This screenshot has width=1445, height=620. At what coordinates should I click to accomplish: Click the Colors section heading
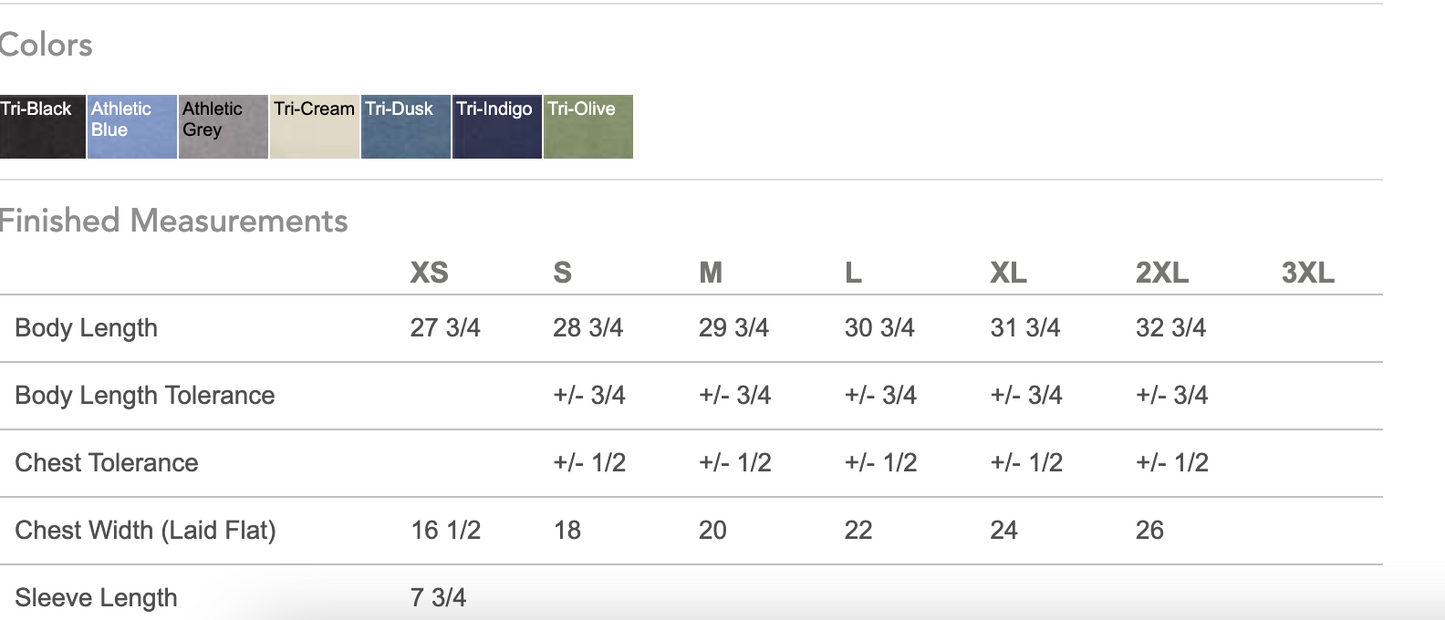pos(46,45)
